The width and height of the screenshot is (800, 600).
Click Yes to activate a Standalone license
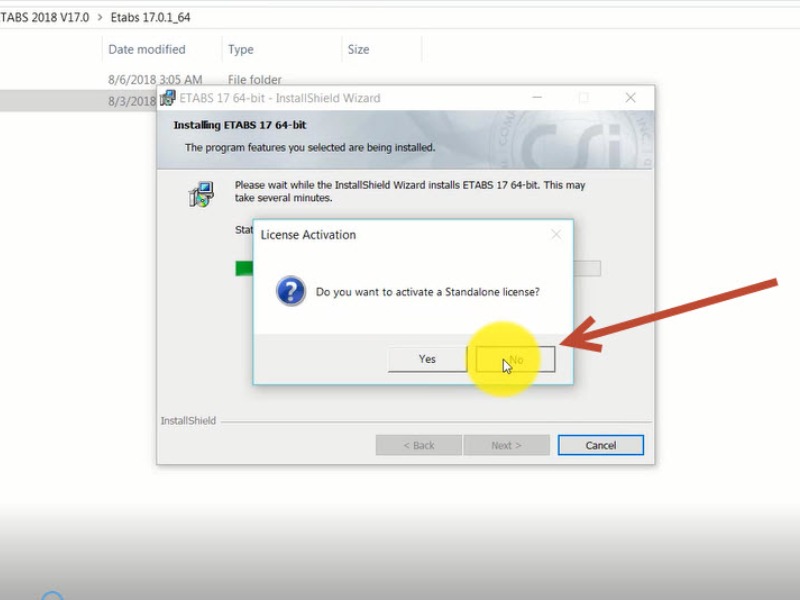427,359
